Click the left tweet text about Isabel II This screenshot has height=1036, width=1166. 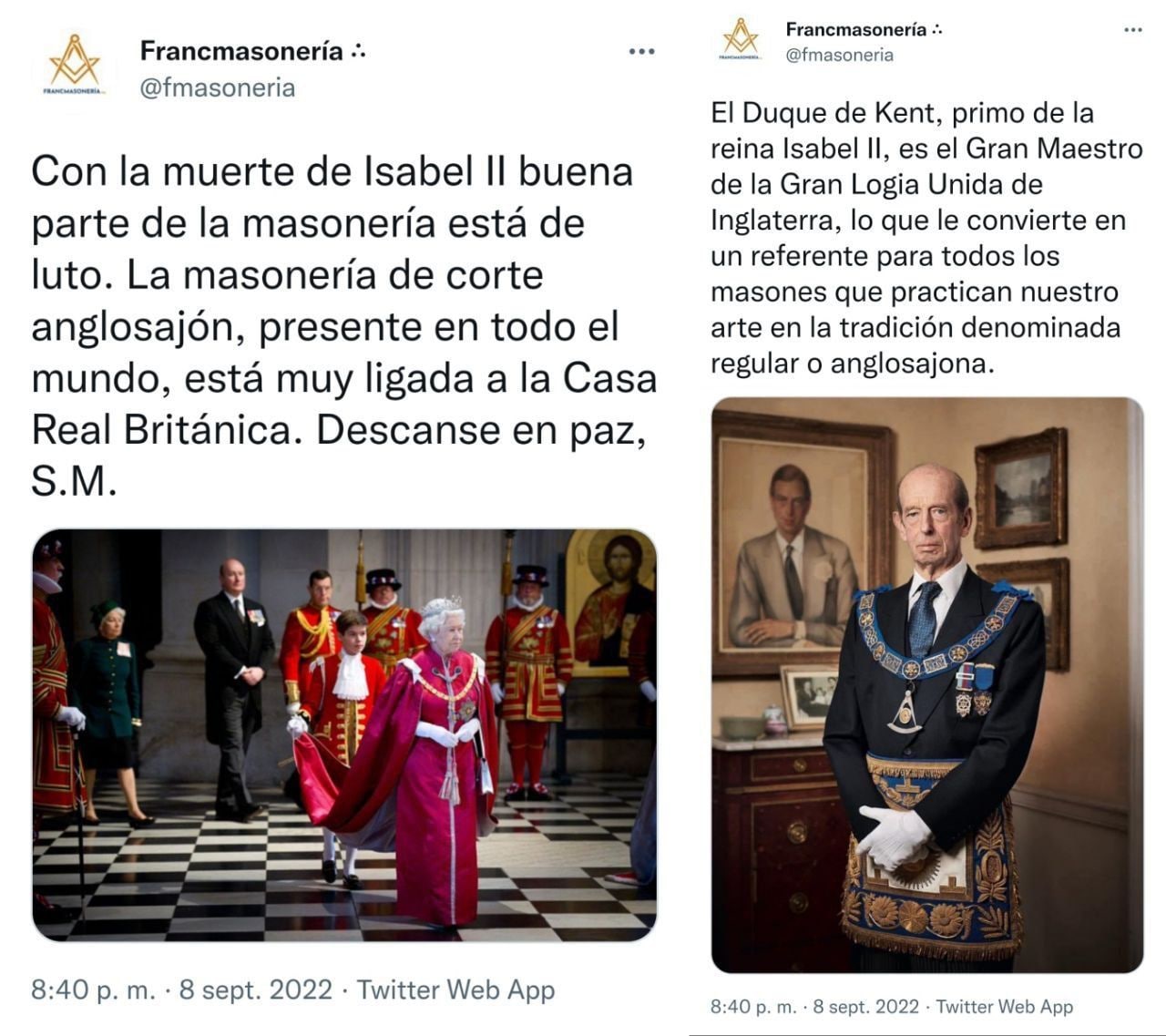(x=344, y=326)
